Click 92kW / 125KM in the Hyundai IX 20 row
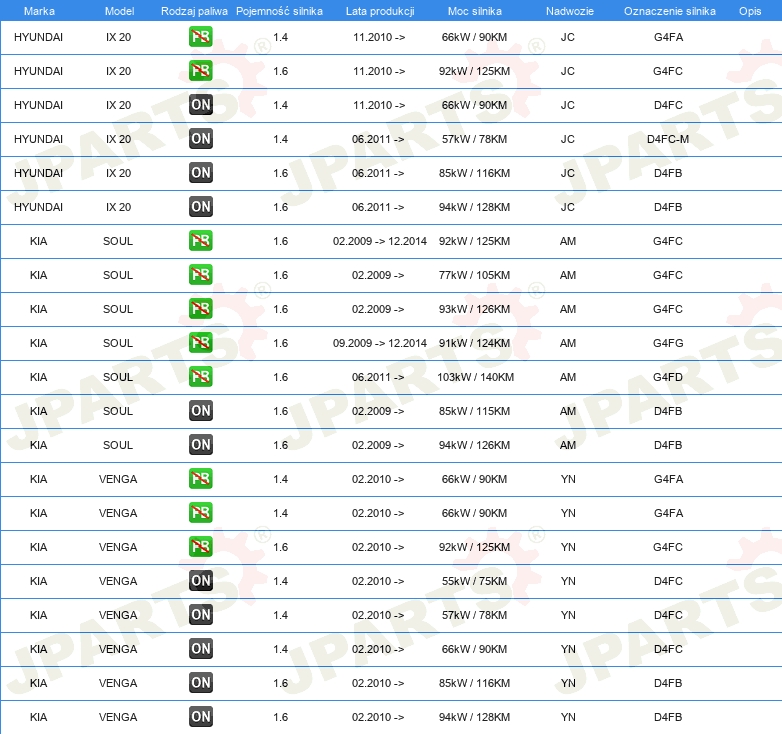782x734 pixels. tap(474, 71)
